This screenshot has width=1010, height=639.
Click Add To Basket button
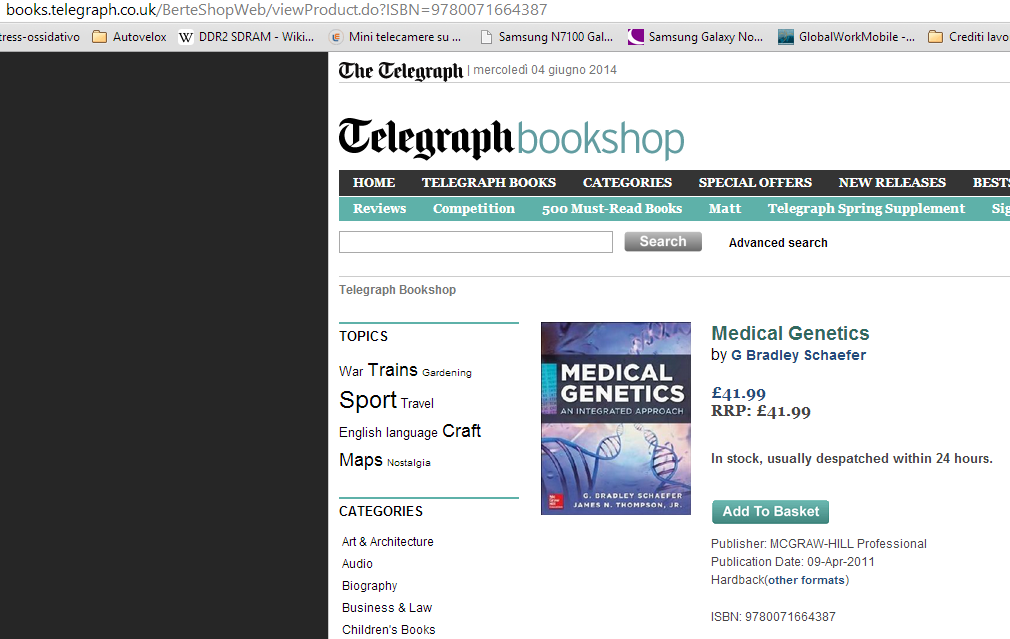click(770, 511)
